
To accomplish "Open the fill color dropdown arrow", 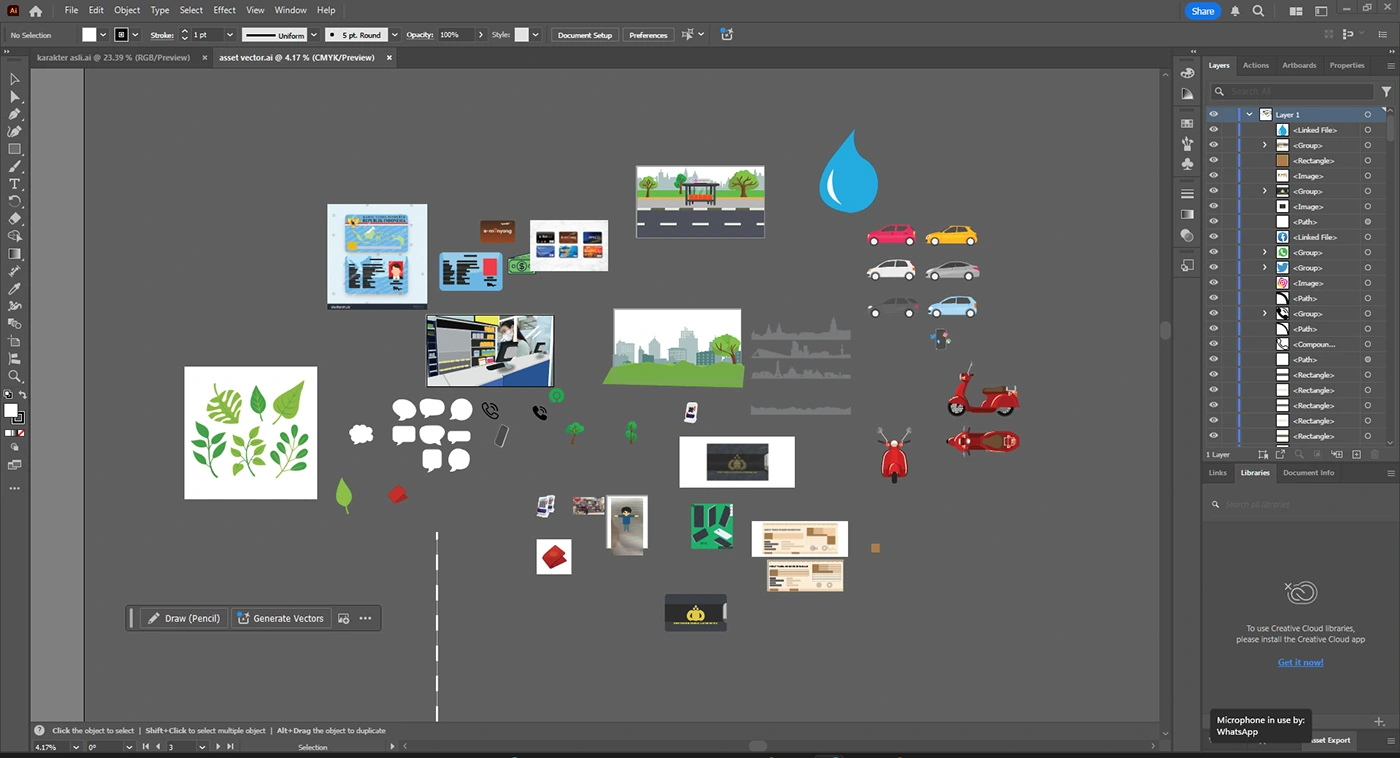I will pyautogui.click(x=103, y=35).
